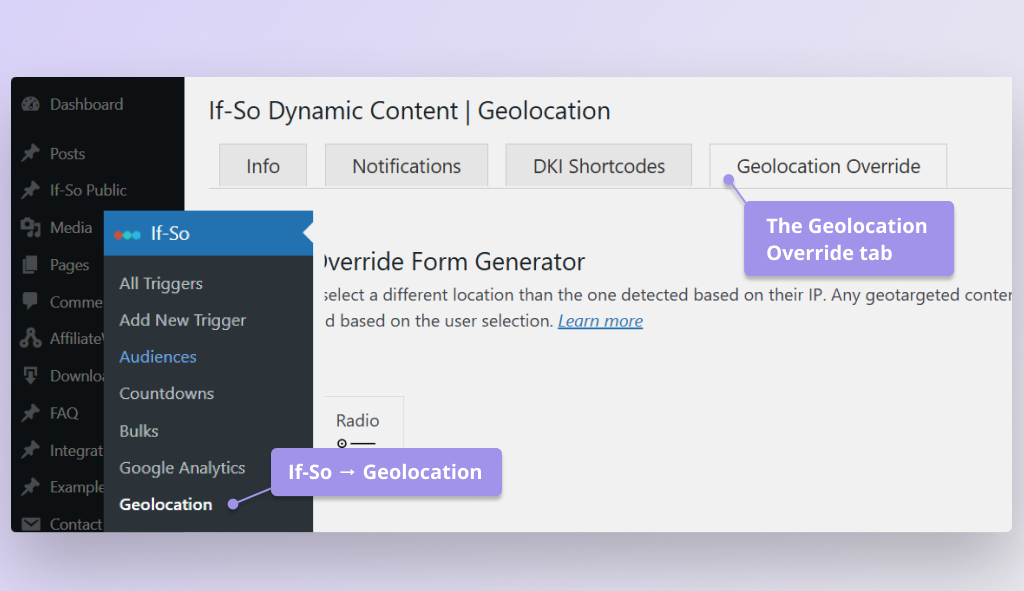1024x591 pixels.
Task: Open the DKI Shortcodes tab
Action: 598,165
